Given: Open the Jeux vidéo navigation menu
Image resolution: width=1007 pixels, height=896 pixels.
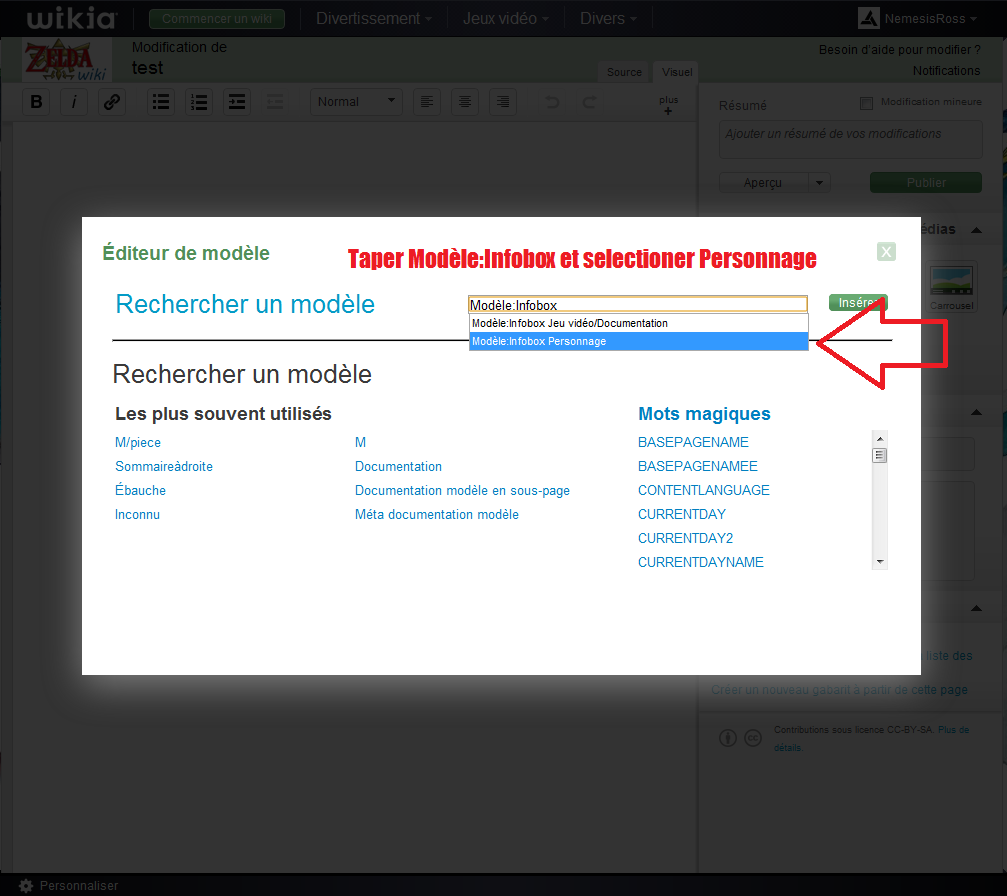Looking at the screenshot, I should click(505, 18).
